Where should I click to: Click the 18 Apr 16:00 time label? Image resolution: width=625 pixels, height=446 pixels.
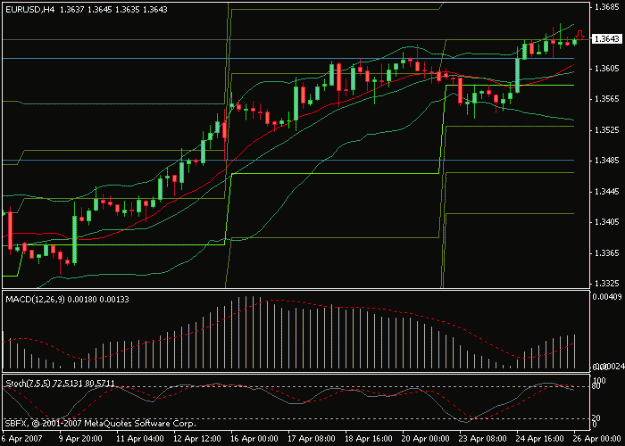(x=369, y=439)
